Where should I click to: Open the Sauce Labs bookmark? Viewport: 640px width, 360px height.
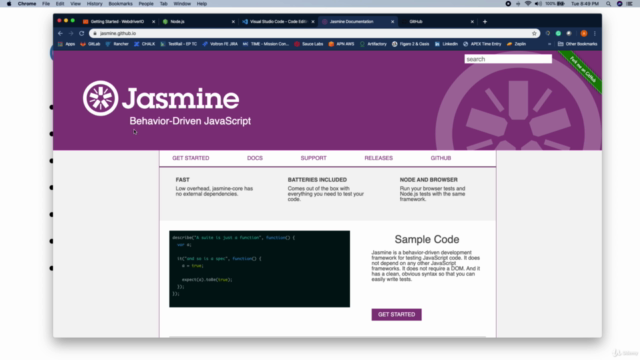(309, 44)
